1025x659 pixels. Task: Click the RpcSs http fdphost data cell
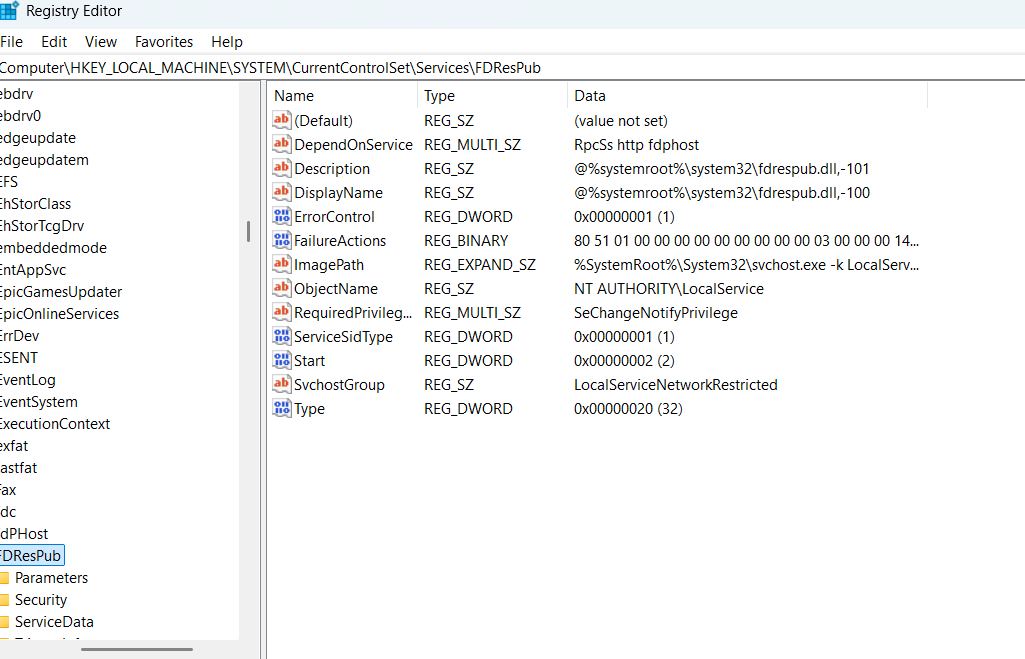pos(636,144)
